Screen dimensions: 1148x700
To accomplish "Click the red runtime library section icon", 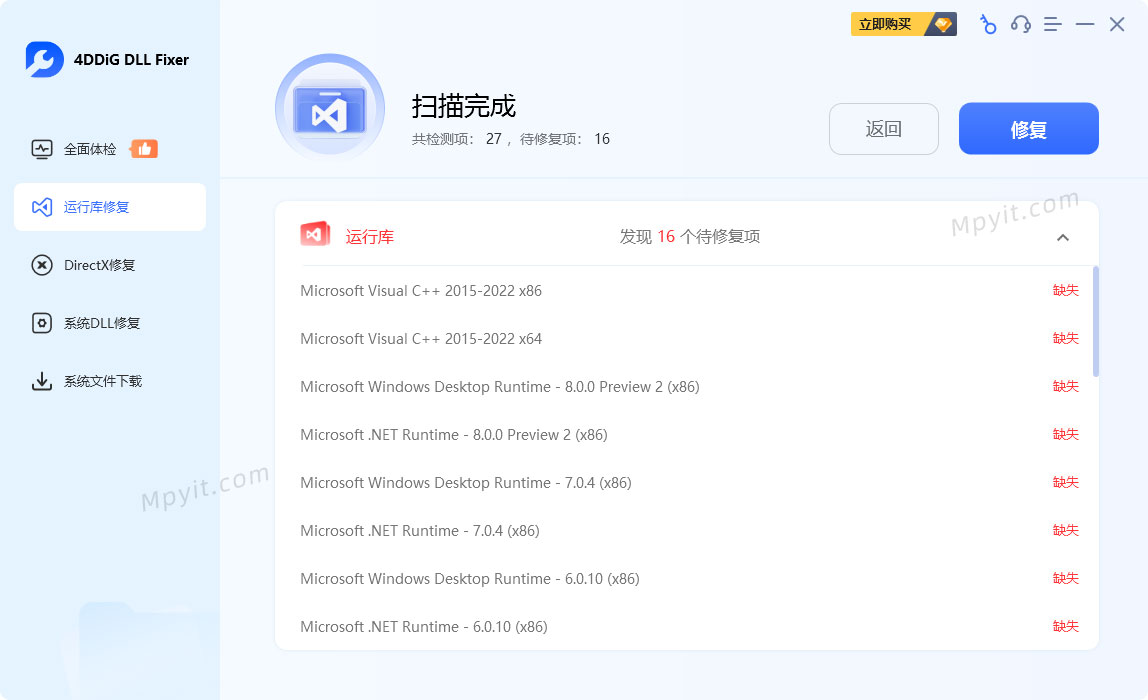I will [x=316, y=234].
